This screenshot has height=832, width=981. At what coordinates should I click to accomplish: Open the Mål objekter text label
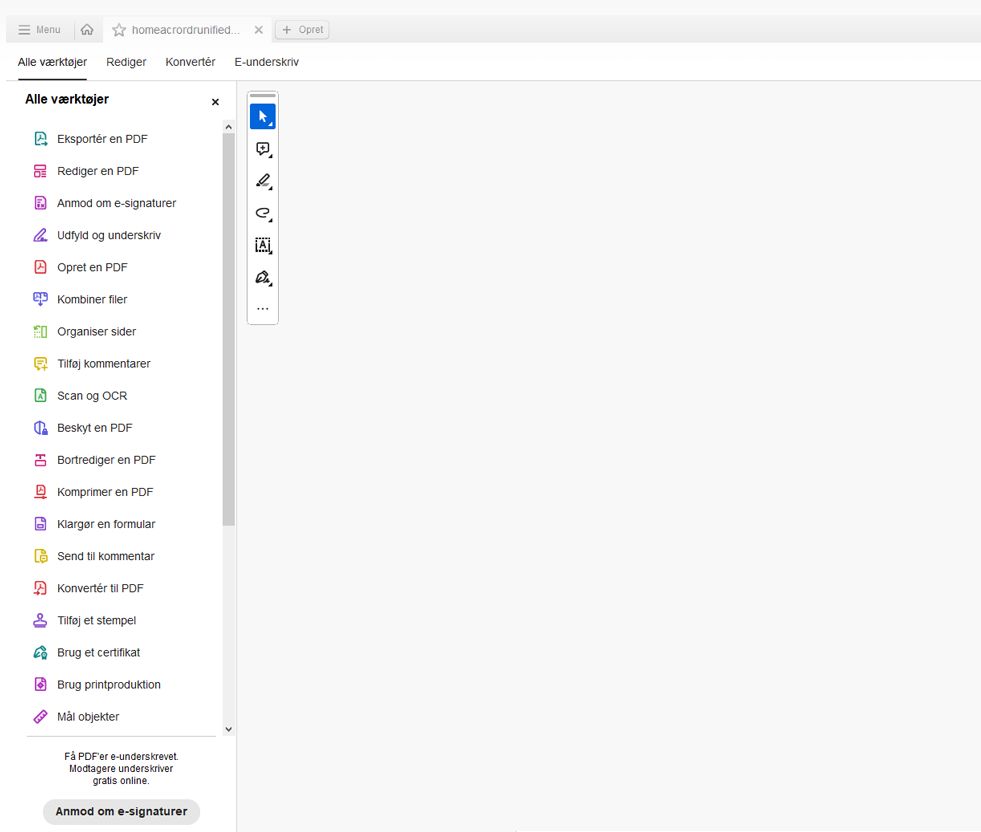tap(88, 717)
